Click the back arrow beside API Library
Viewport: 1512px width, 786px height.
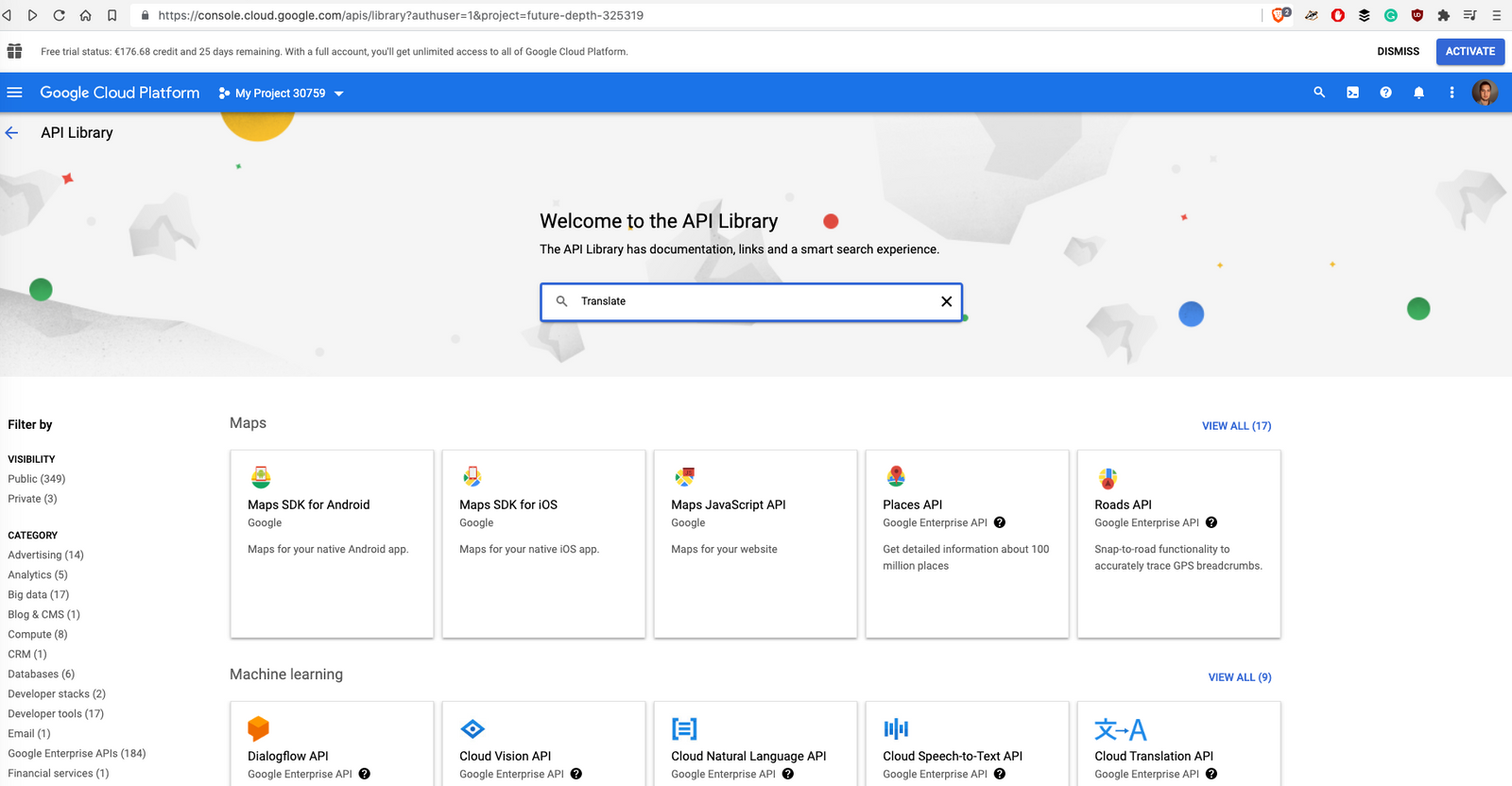click(12, 133)
